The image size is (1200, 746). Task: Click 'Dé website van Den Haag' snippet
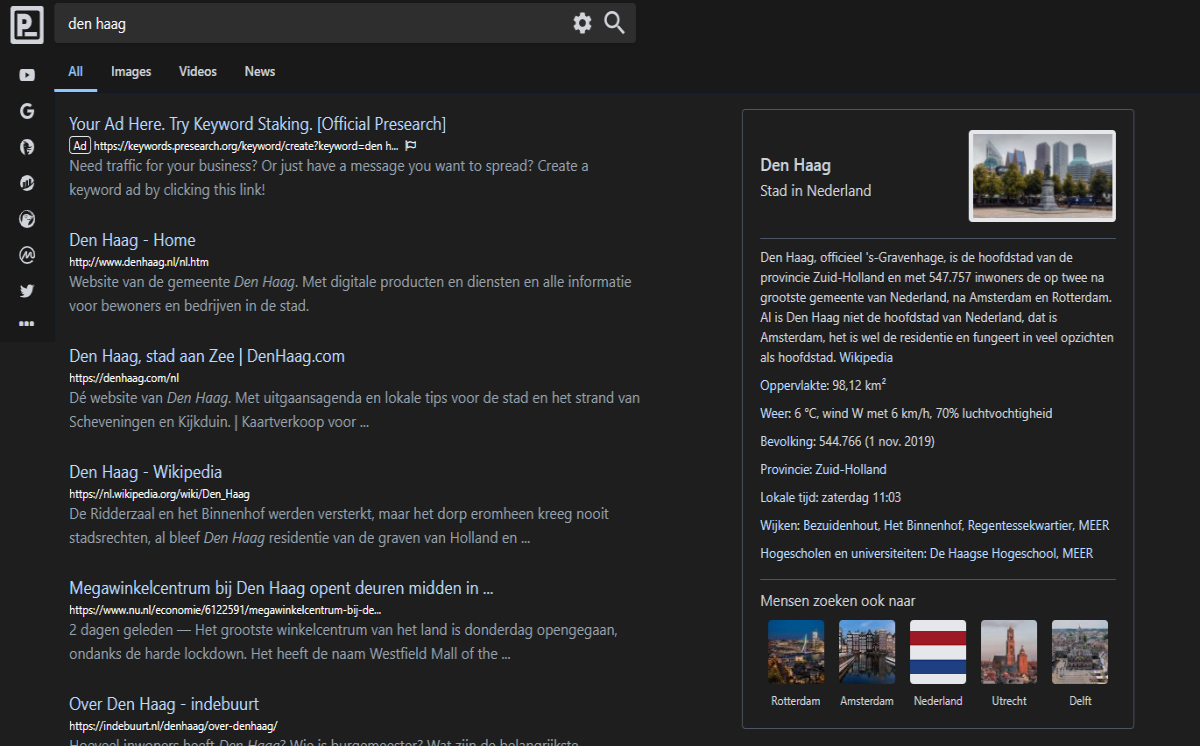354,410
